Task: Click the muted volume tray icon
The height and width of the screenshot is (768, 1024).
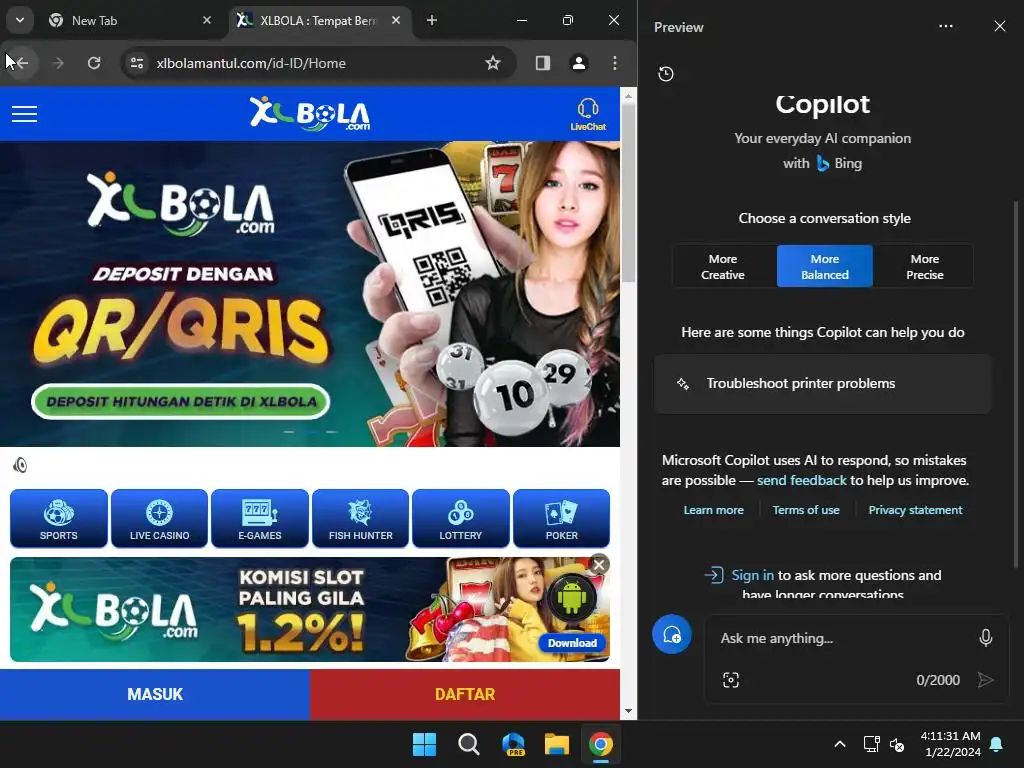Action: [x=897, y=744]
